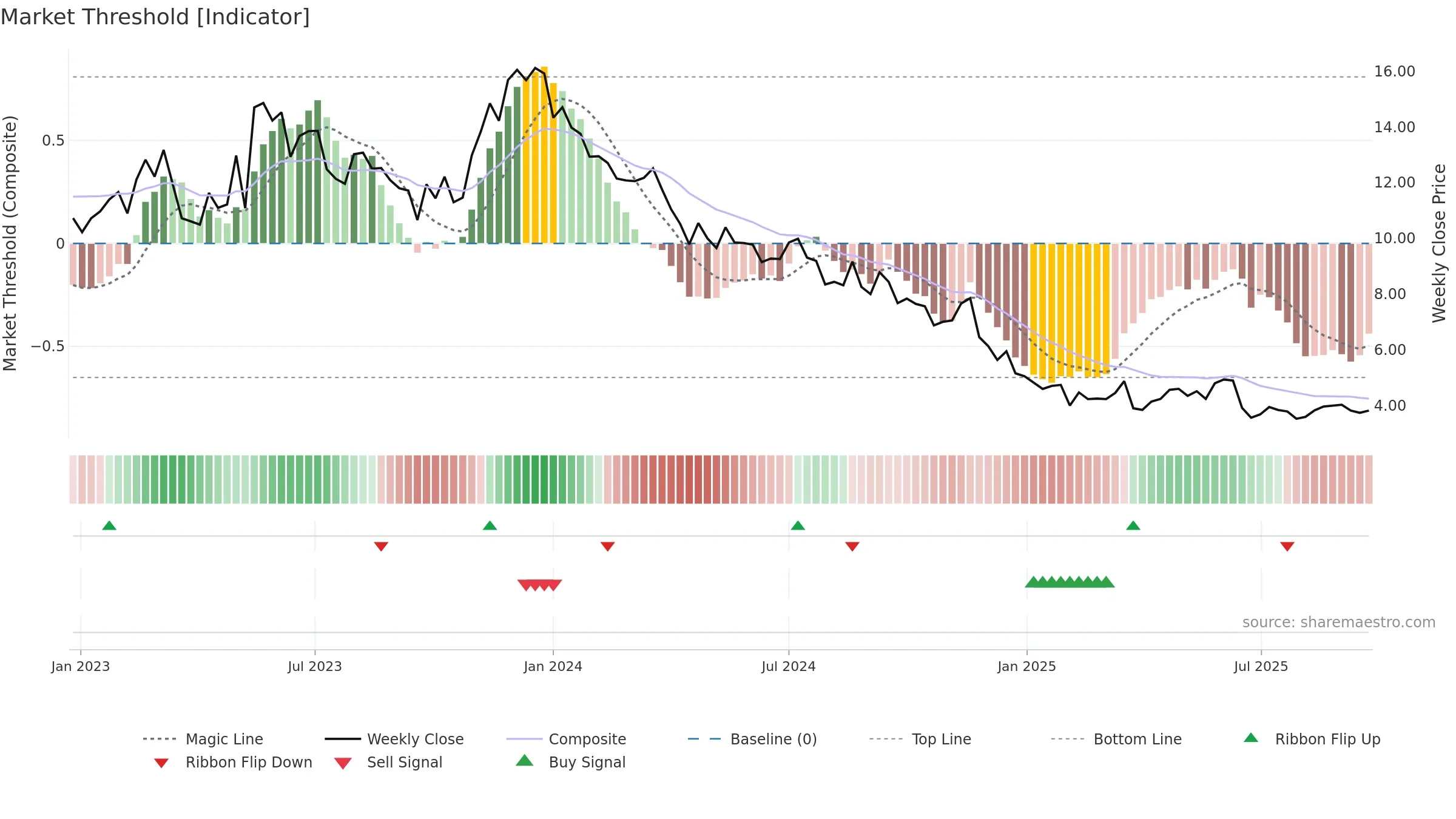
Task: Click the 10.00 price tick label
Action: [x=1395, y=238]
